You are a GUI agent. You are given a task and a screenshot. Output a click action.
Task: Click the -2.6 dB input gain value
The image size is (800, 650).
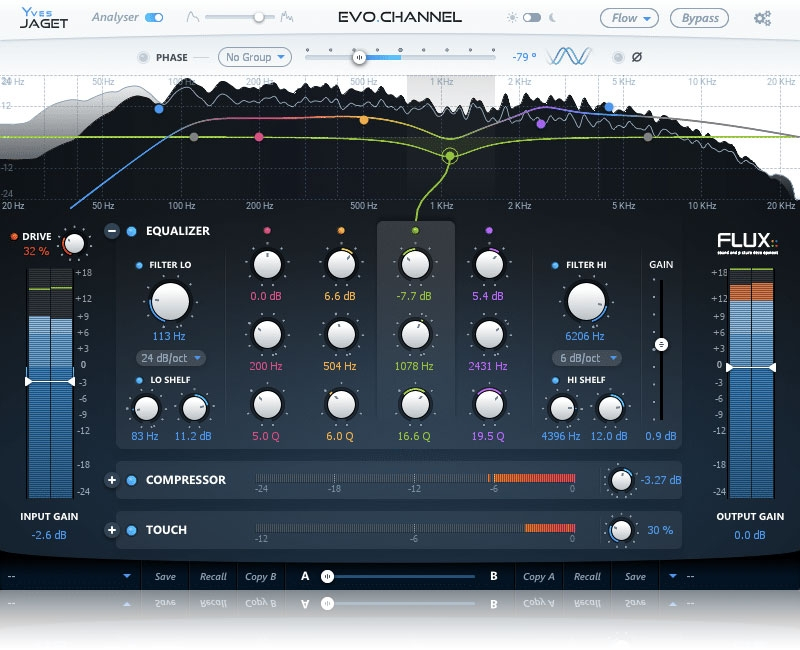[49, 535]
